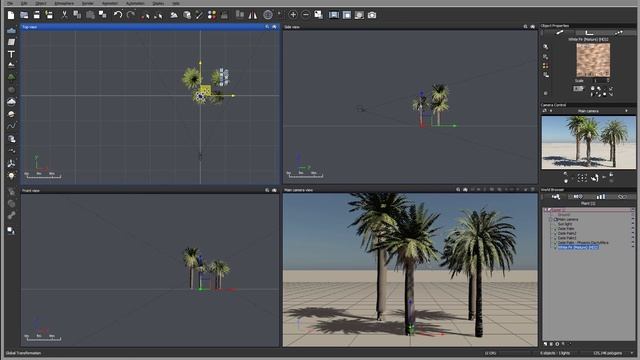Click the Paste clipboard icon

pos(90,15)
